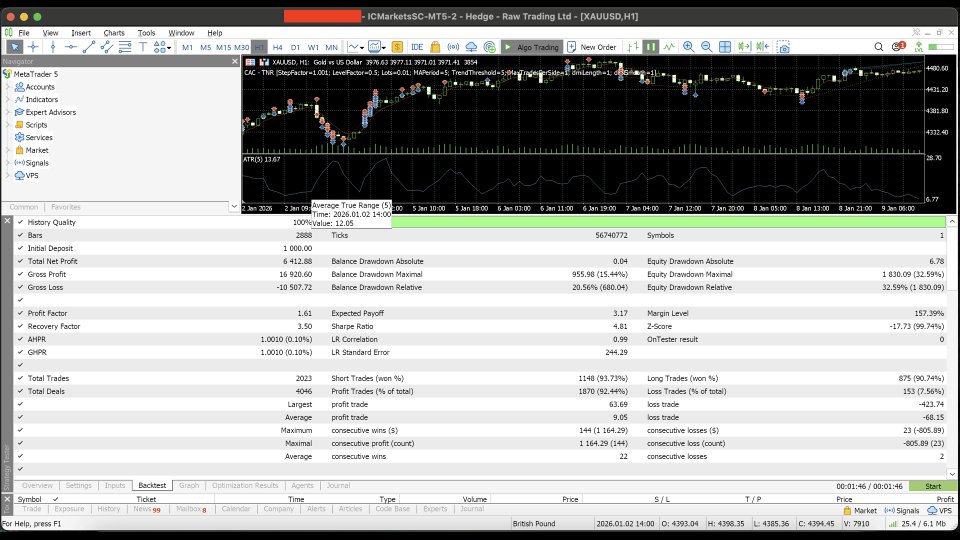Screen dimensions: 960x540
Task: Click the backtest report down scroll arrow
Action: (x=952, y=474)
